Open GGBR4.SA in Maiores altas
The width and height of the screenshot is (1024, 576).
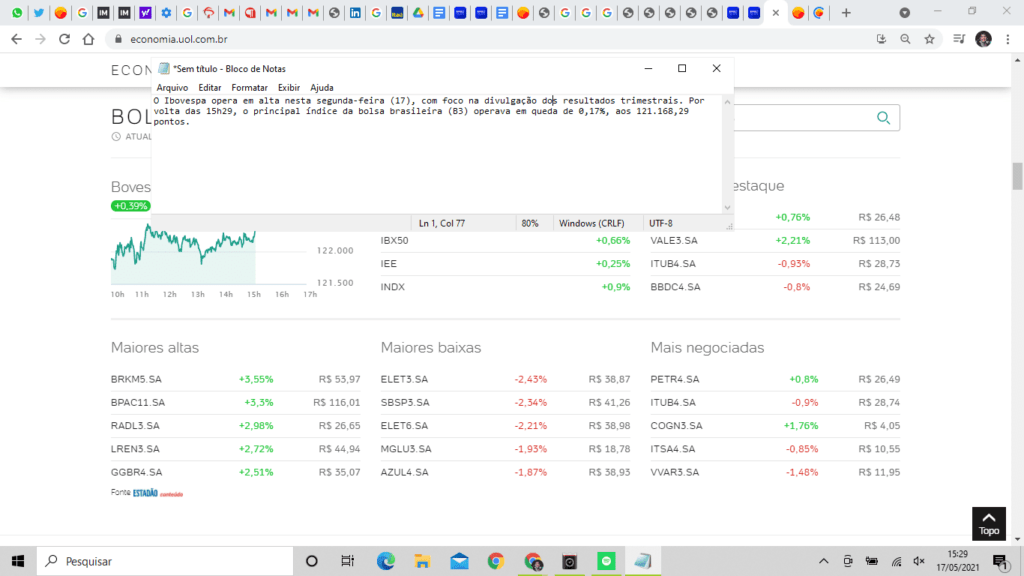click(136, 472)
